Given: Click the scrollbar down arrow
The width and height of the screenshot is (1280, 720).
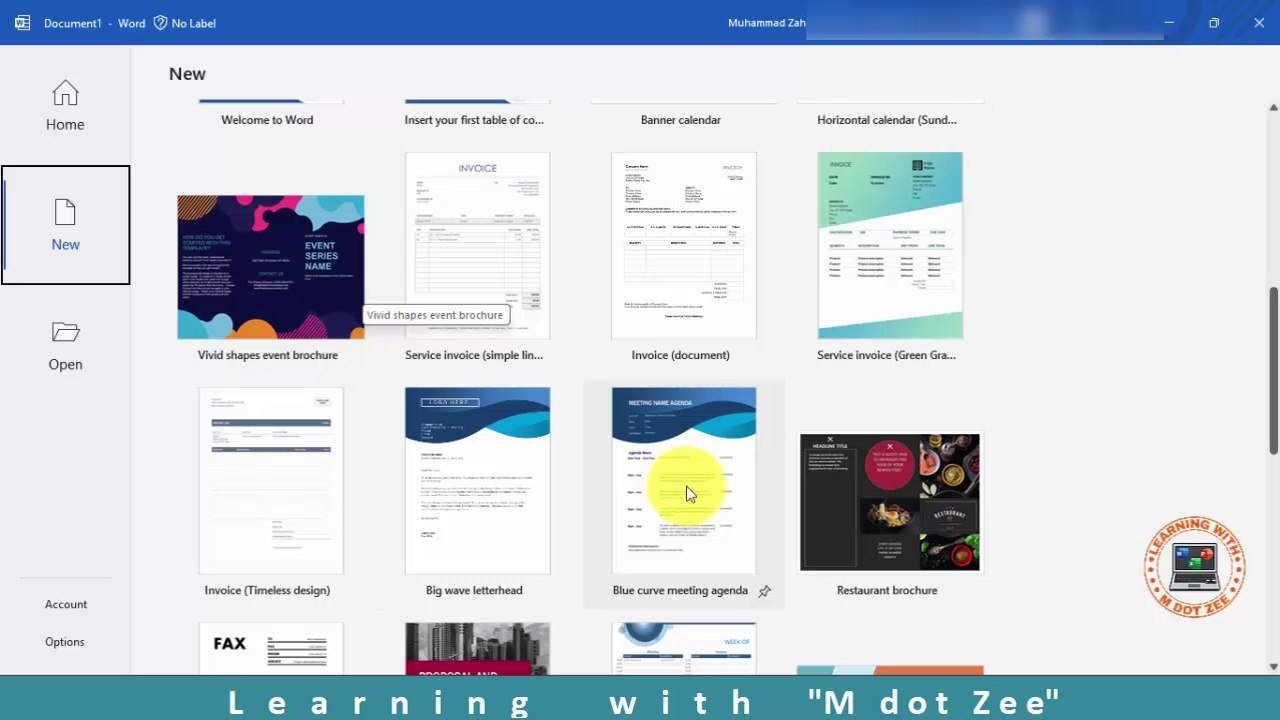Looking at the screenshot, I should pos(1273,666).
